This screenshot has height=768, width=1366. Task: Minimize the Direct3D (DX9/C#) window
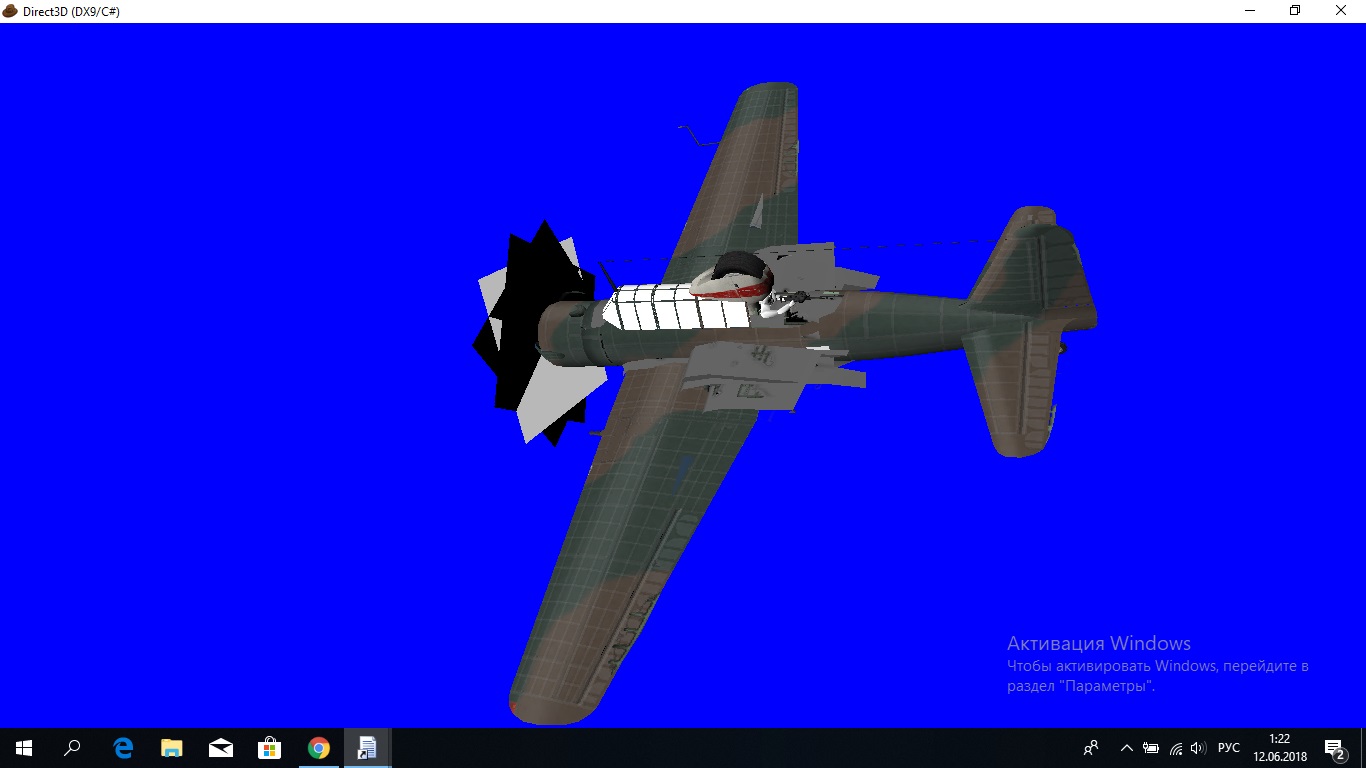click(x=1250, y=11)
